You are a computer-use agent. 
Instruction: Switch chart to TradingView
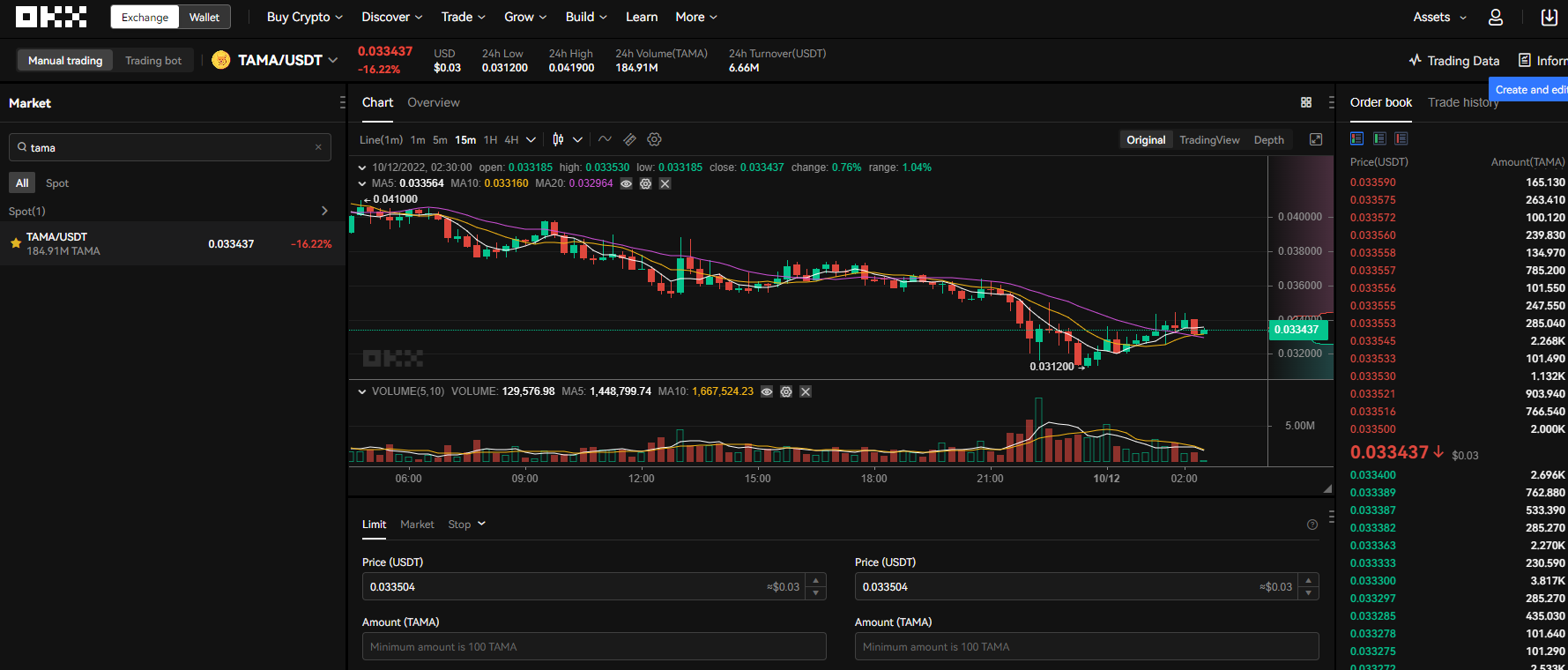(1209, 139)
